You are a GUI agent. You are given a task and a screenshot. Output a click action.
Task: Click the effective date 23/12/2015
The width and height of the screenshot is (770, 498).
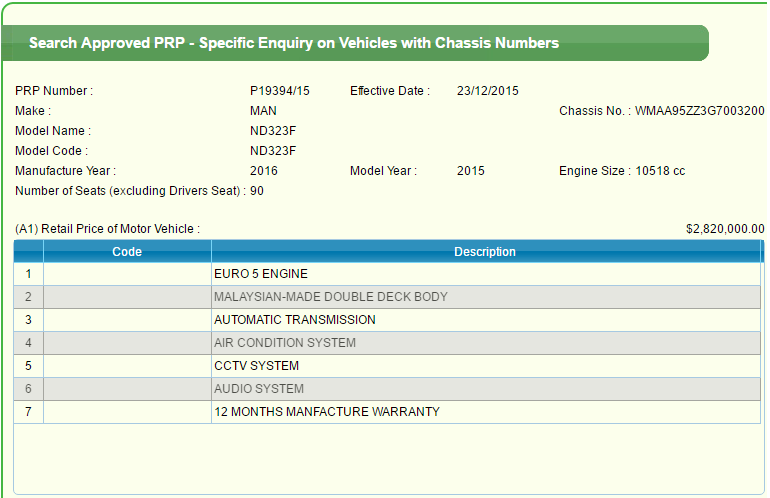point(488,91)
